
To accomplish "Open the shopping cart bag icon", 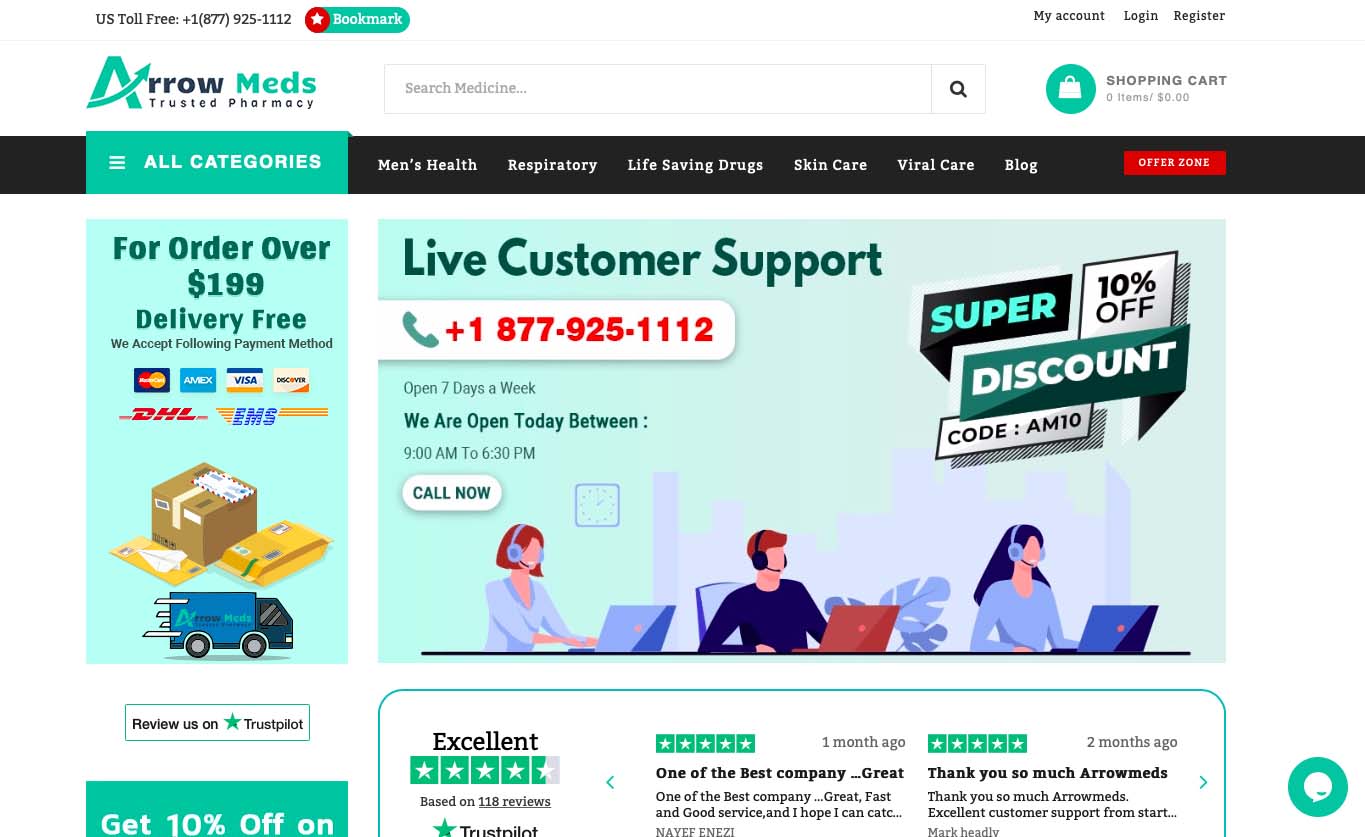I will [x=1070, y=89].
